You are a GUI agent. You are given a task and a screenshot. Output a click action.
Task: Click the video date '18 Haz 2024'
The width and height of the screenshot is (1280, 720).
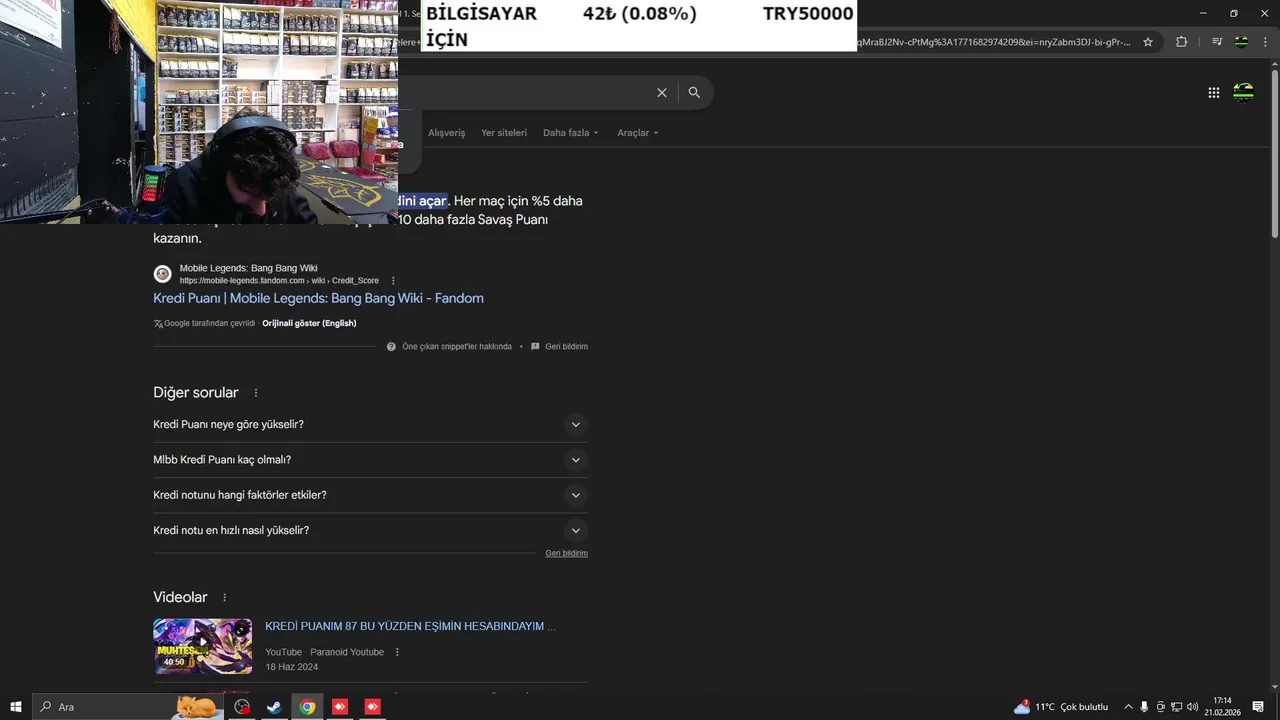tap(292, 667)
